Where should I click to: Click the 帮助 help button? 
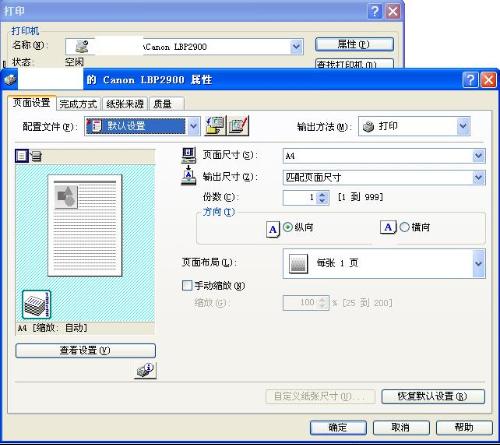[x=464, y=427]
